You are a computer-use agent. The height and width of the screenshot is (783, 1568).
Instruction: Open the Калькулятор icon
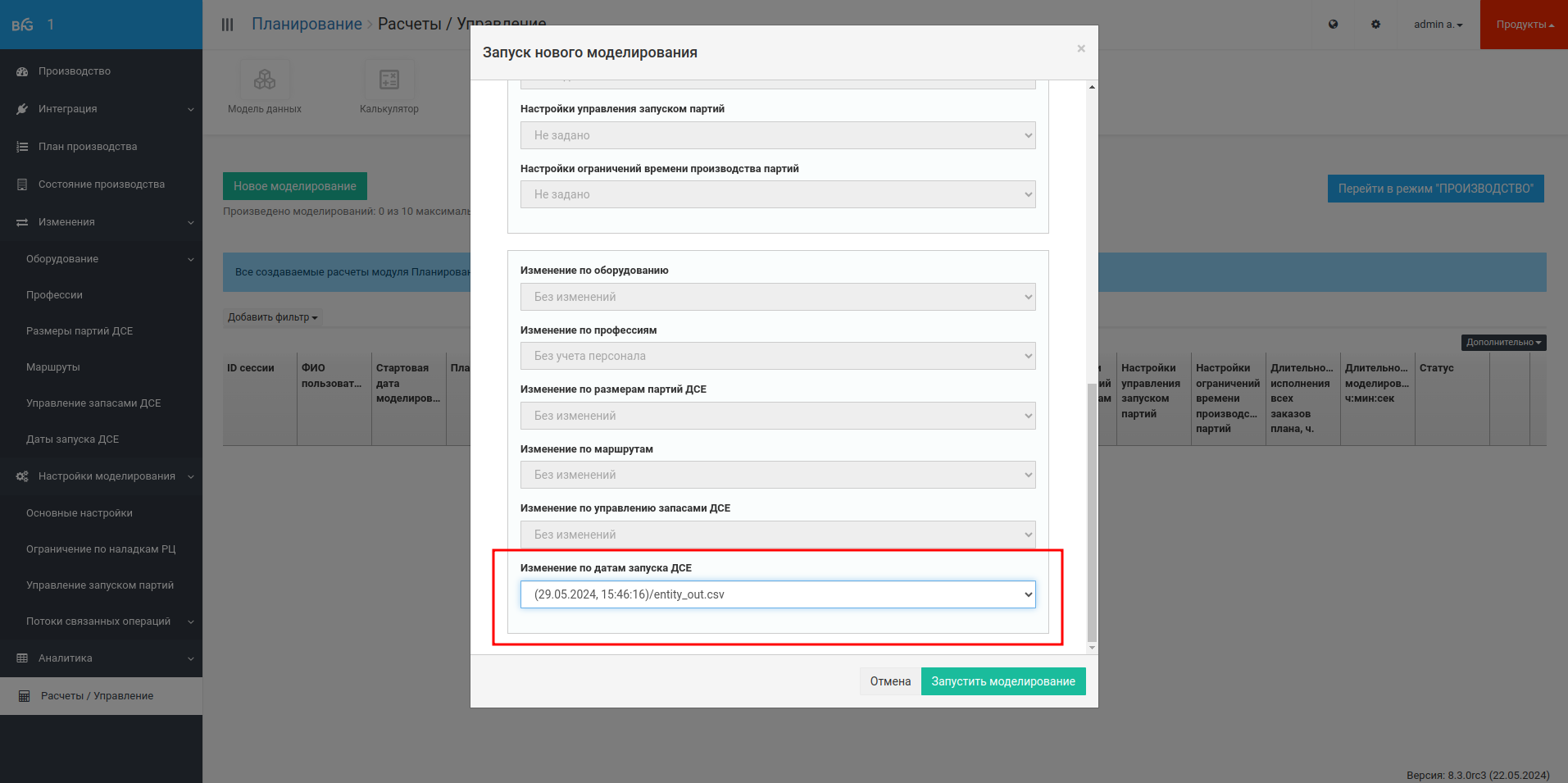tap(389, 80)
